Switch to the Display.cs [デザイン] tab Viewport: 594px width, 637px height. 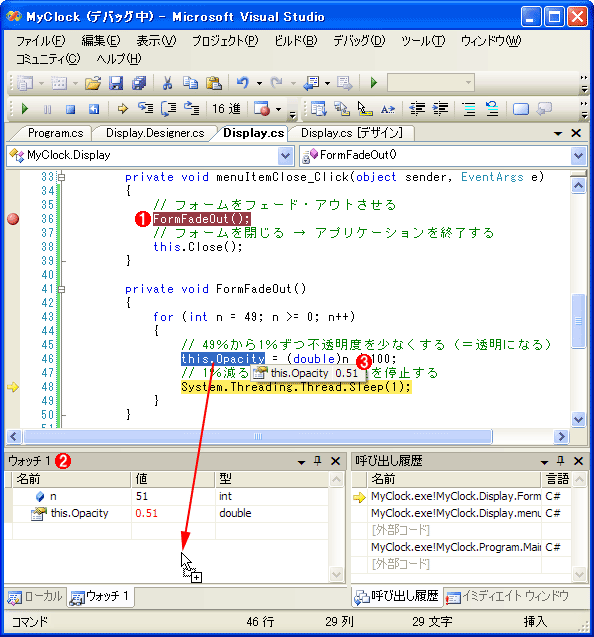352,133
